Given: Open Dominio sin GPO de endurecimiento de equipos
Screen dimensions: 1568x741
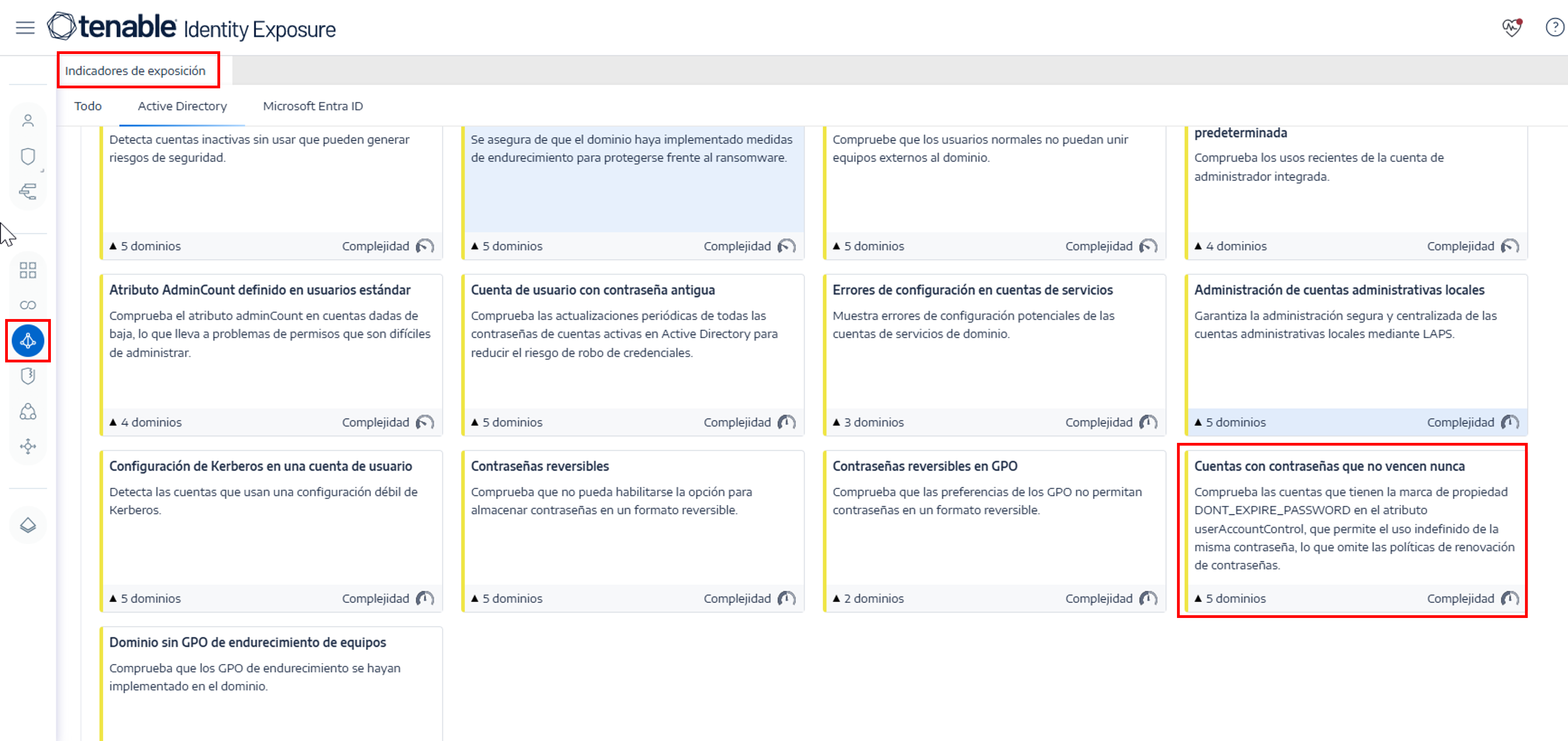Looking at the screenshot, I should point(248,642).
